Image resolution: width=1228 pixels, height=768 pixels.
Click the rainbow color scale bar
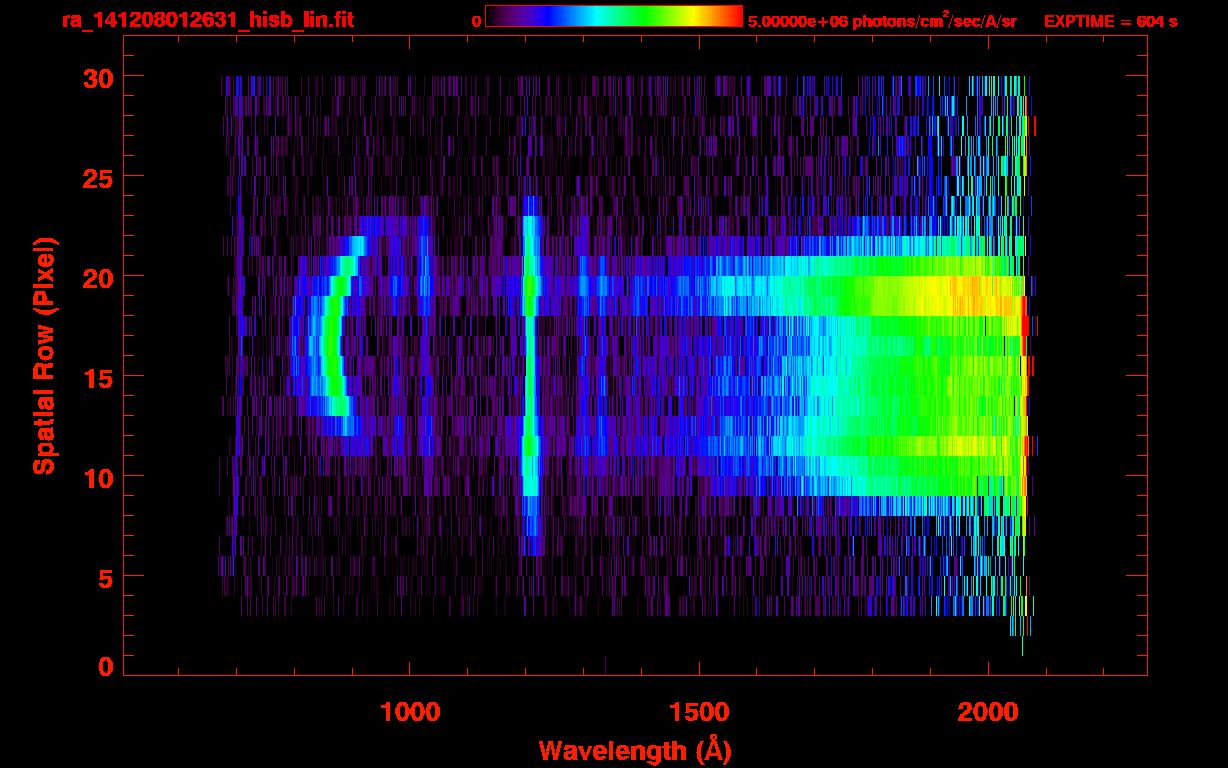pos(613,16)
